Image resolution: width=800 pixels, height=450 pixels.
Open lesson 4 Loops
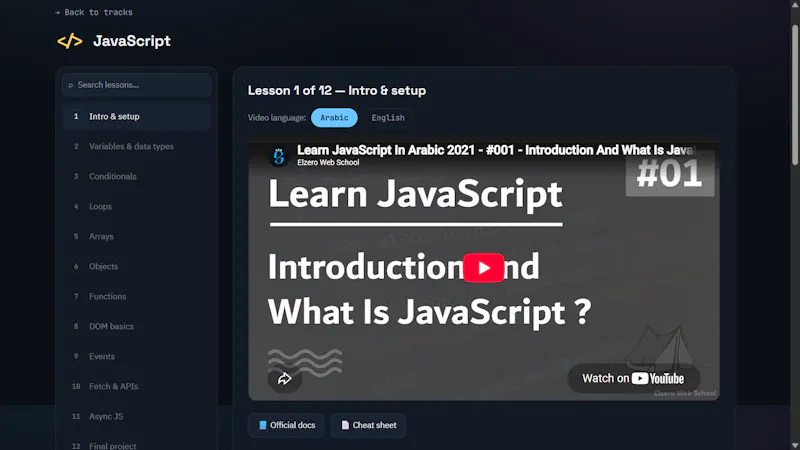click(x=137, y=207)
